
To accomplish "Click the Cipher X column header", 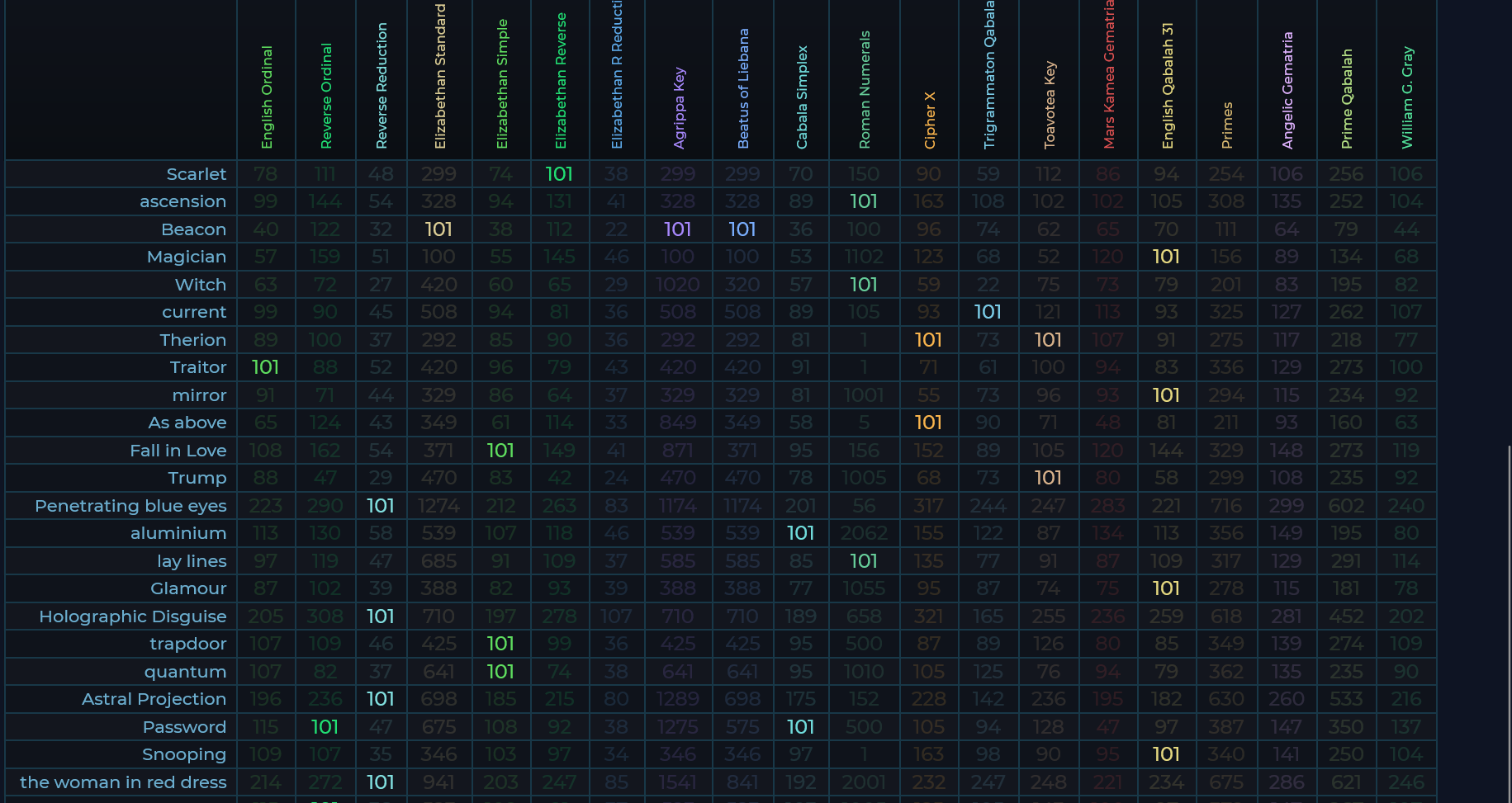I will pyautogui.click(x=930, y=120).
